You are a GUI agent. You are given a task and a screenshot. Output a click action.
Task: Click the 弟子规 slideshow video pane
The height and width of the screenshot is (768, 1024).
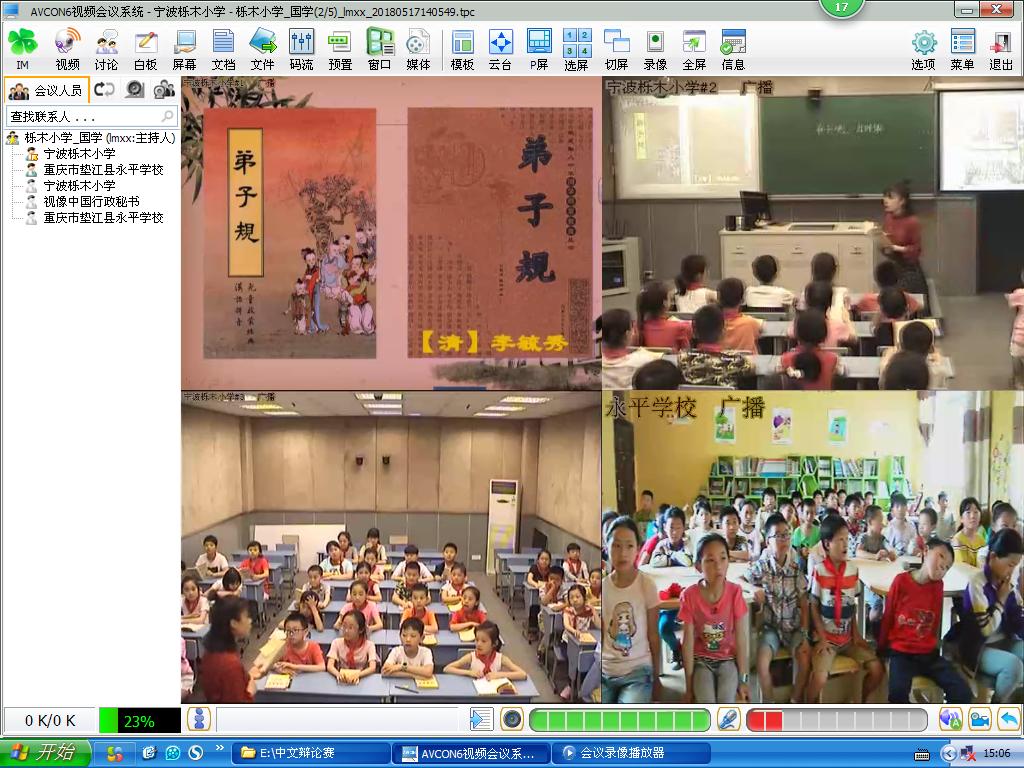(391, 233)
